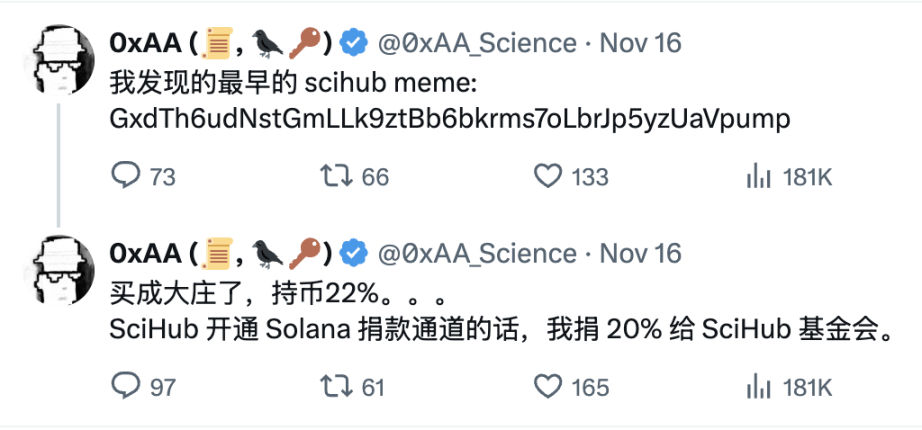
Task: Click verified badge on second tweet
Action: coord(352,252)
